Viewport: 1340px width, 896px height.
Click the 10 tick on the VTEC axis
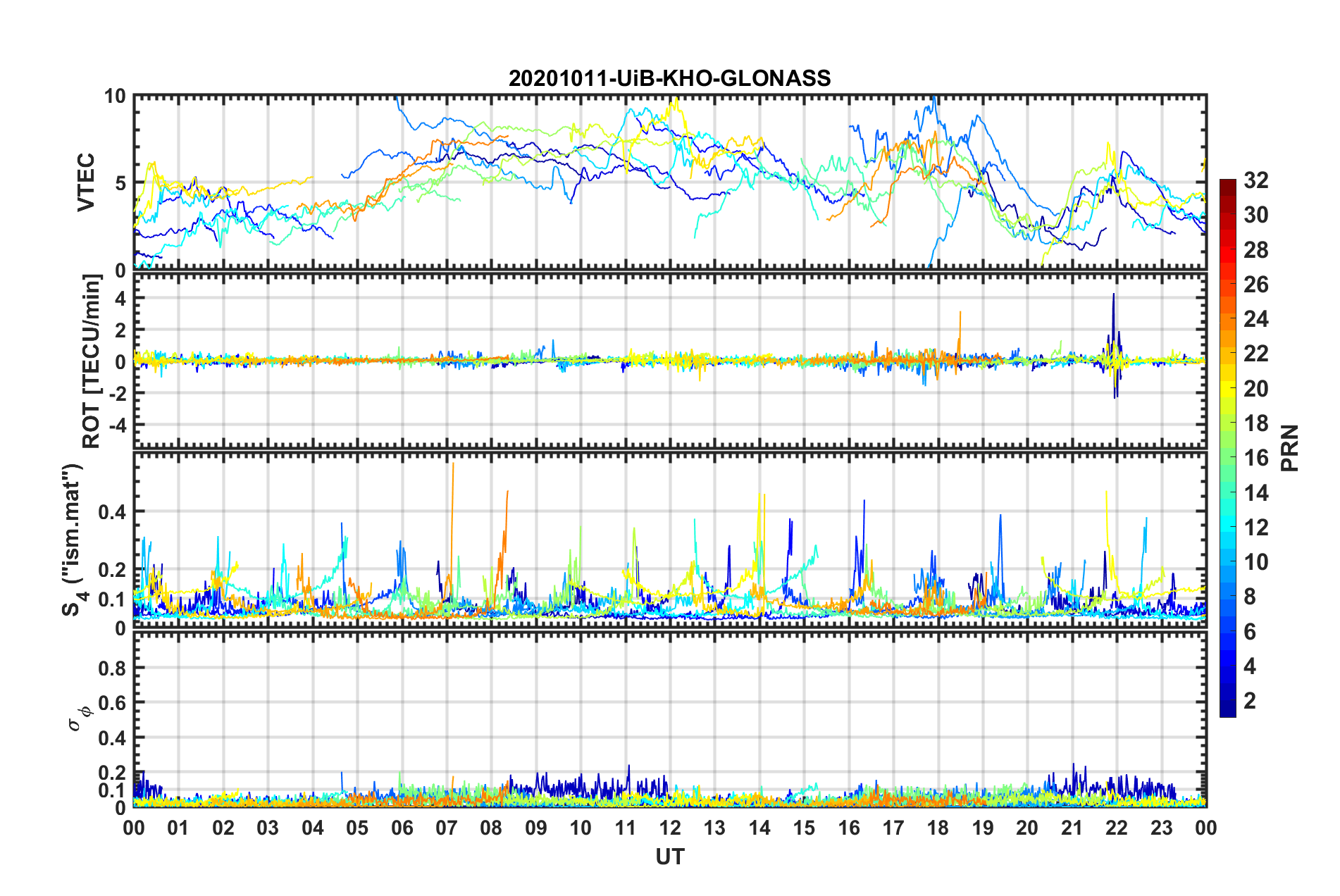coord(115,97)
